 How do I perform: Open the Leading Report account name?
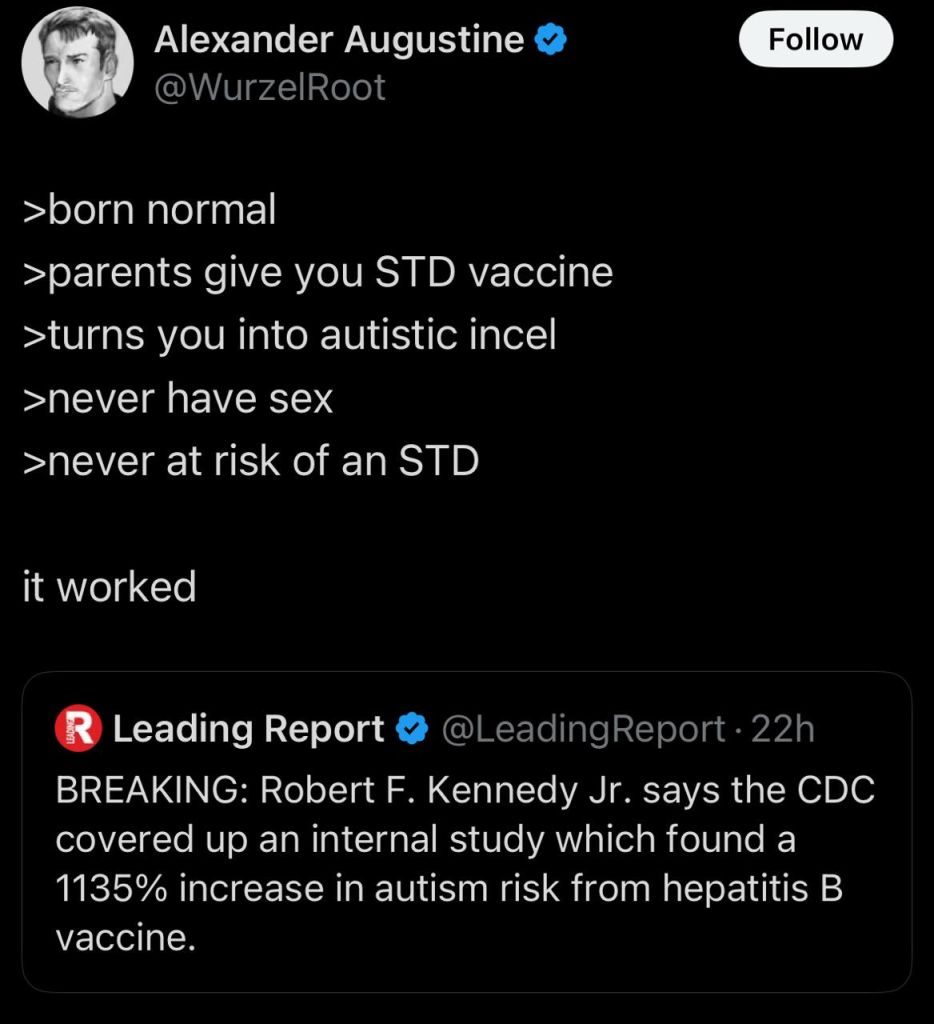click(x=249, y=729)
